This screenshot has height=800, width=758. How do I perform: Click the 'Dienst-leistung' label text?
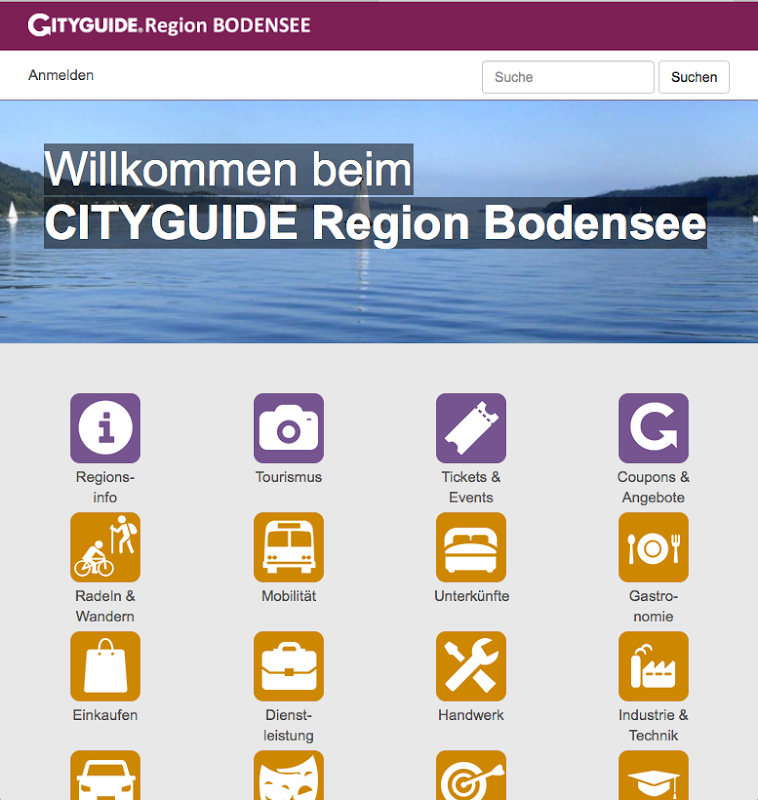289,725
